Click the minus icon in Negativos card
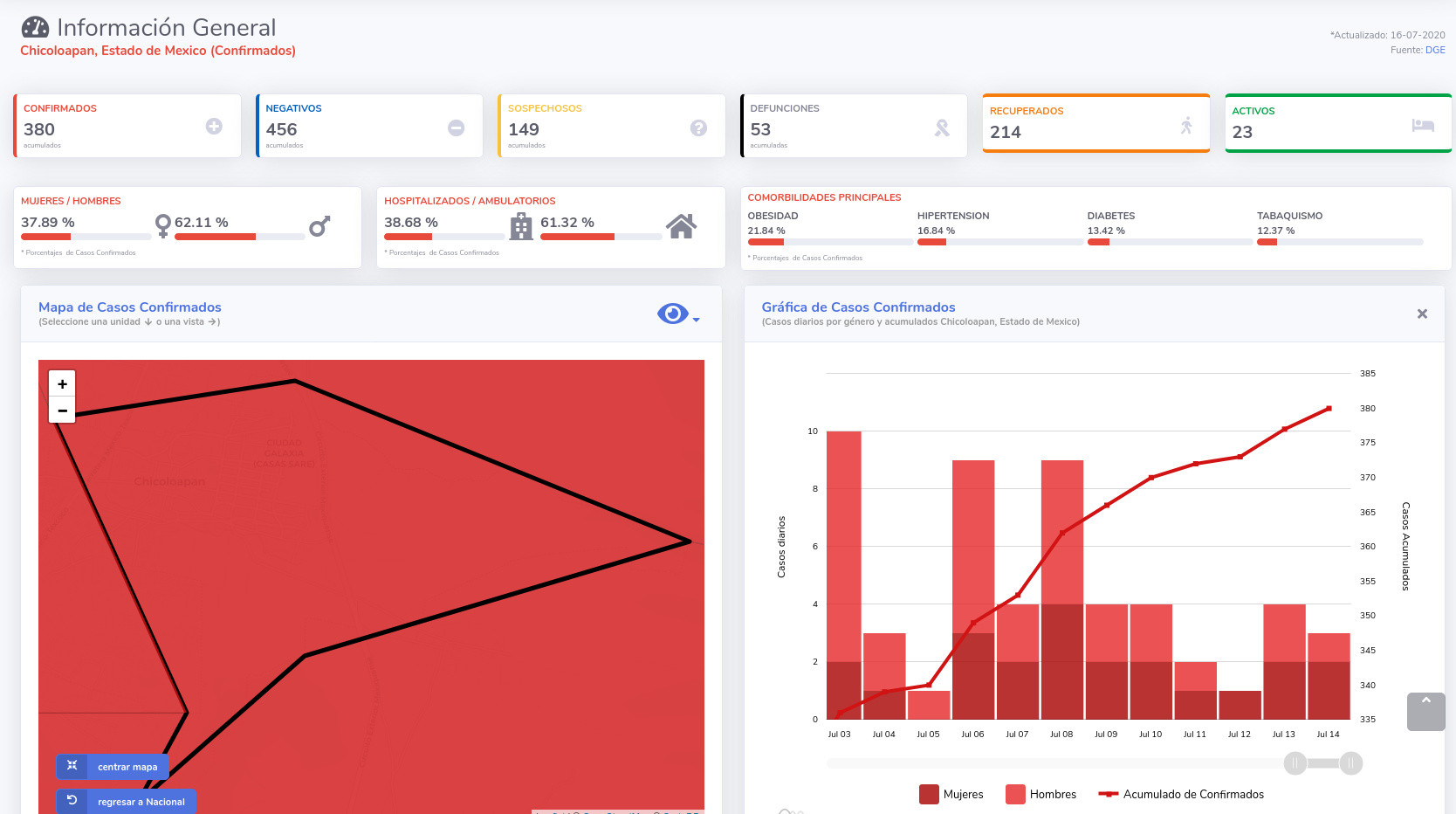Screen dimensions: 1456x814 [456, 128]
